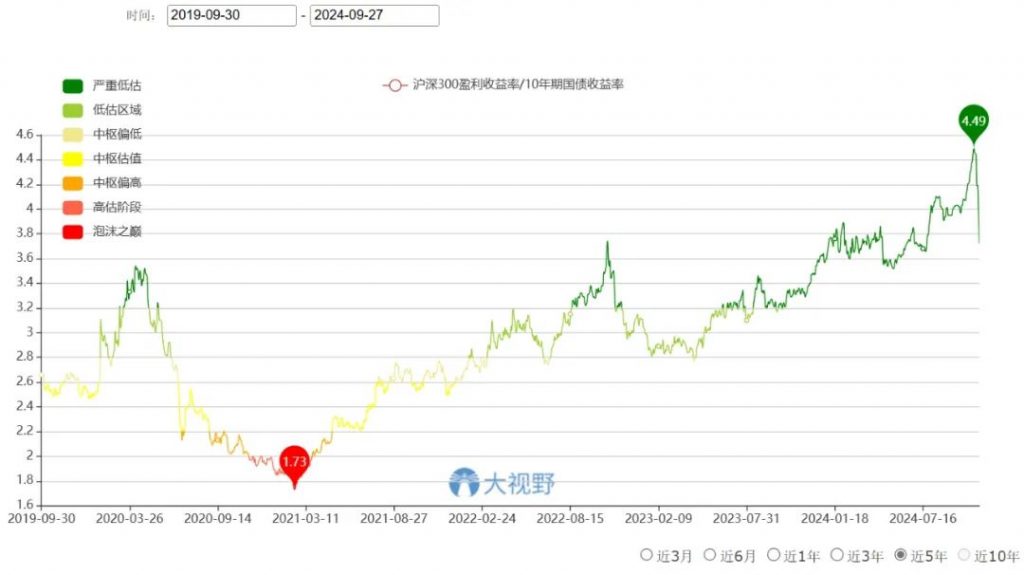Switch to the 近3年 range option

click(x=837, y=555)
